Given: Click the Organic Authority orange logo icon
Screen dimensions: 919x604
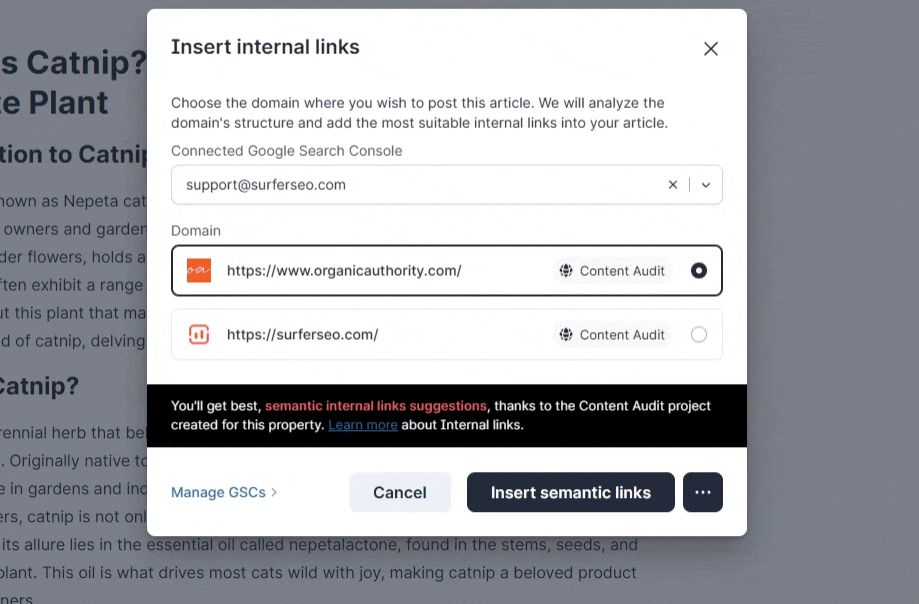Looking at the screenshot, I should point(199,270).
